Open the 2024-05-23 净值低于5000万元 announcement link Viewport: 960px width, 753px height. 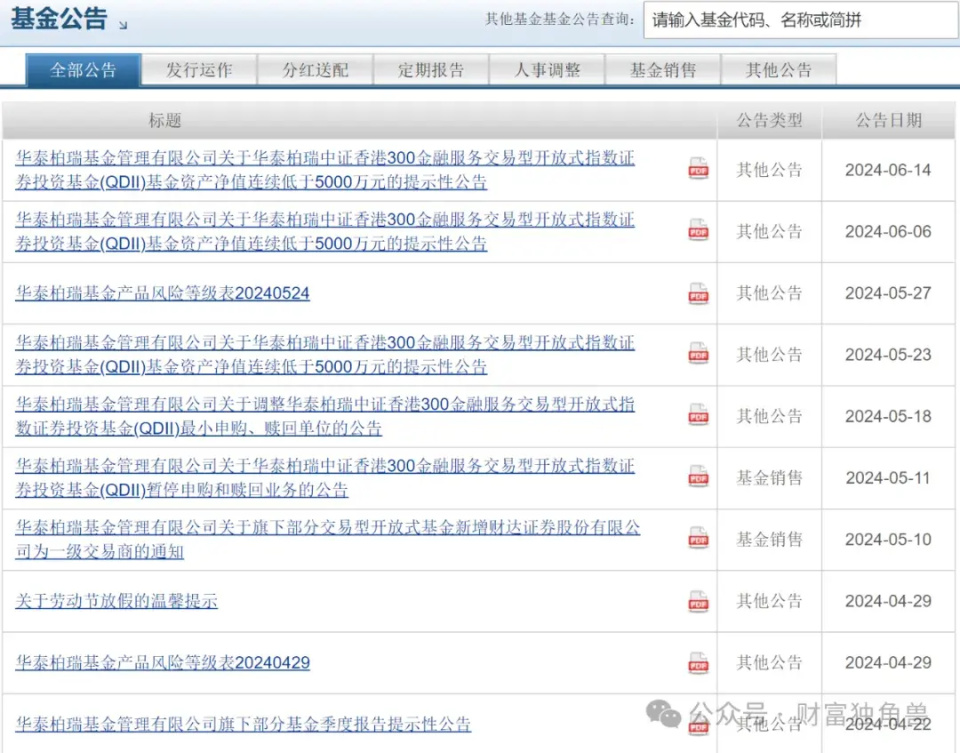click(325, 354)
